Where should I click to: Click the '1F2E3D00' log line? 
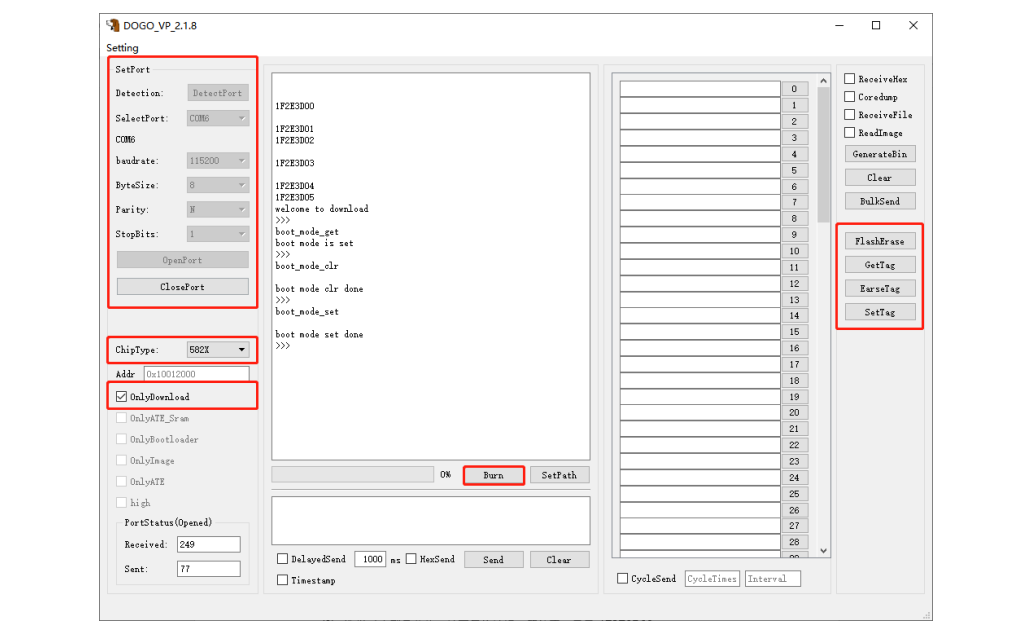(x=295, y=106)
